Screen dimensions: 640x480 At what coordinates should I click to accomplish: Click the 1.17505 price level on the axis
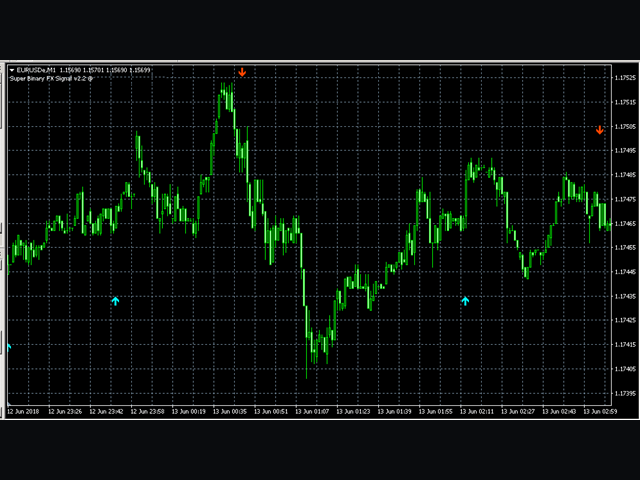pyautogui.click(x=625, y=127)
